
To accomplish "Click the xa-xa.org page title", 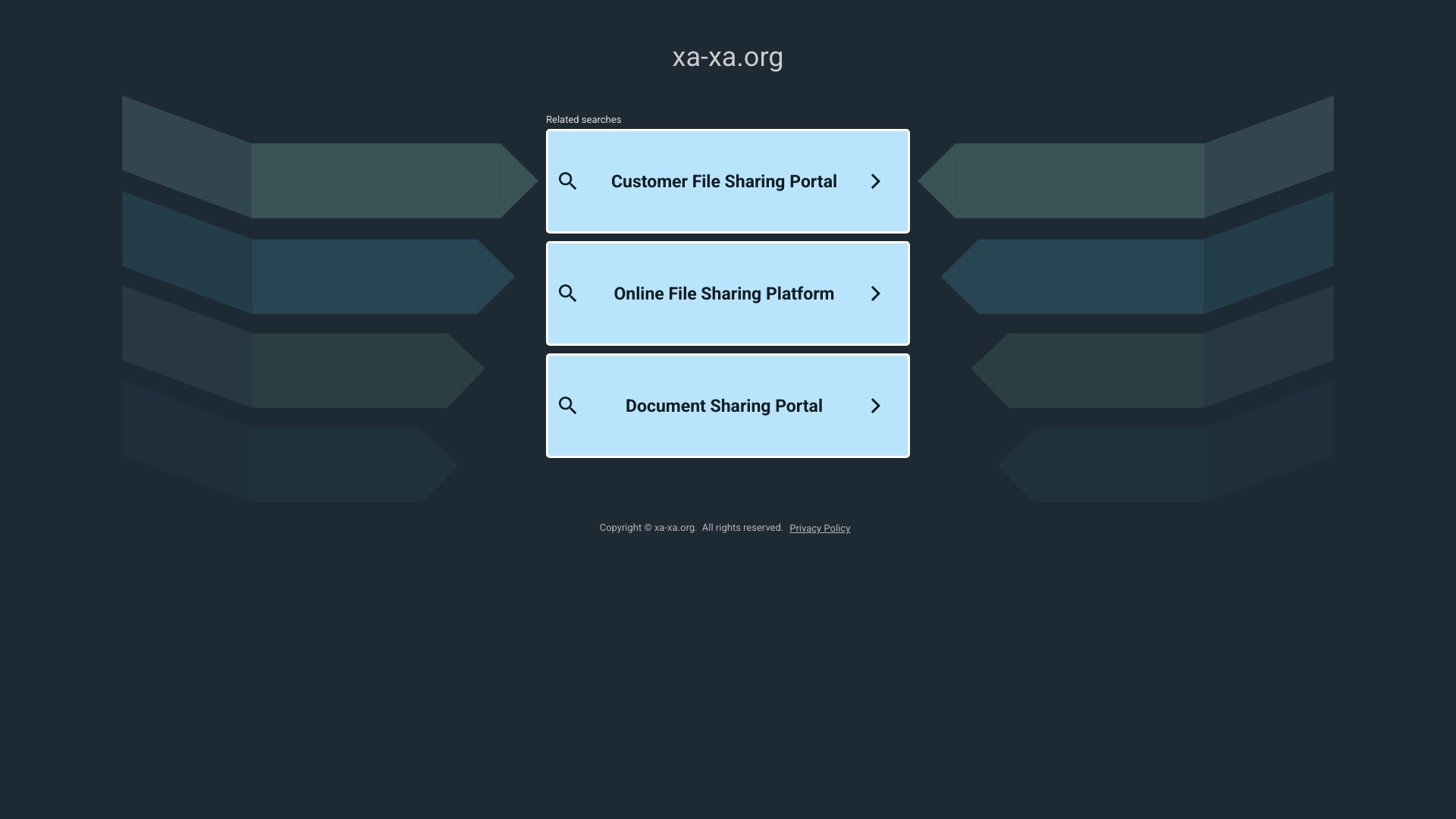I will [727, 57].
